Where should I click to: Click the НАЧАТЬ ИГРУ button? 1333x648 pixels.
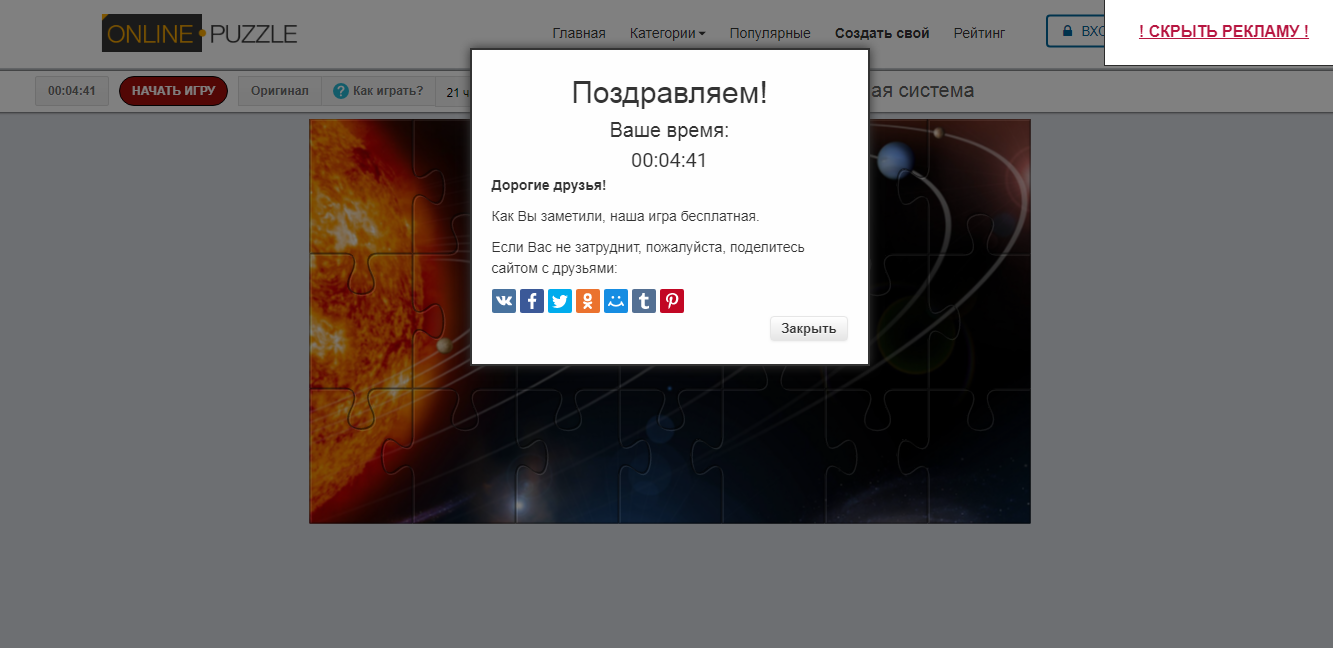[x=173, y=91]
